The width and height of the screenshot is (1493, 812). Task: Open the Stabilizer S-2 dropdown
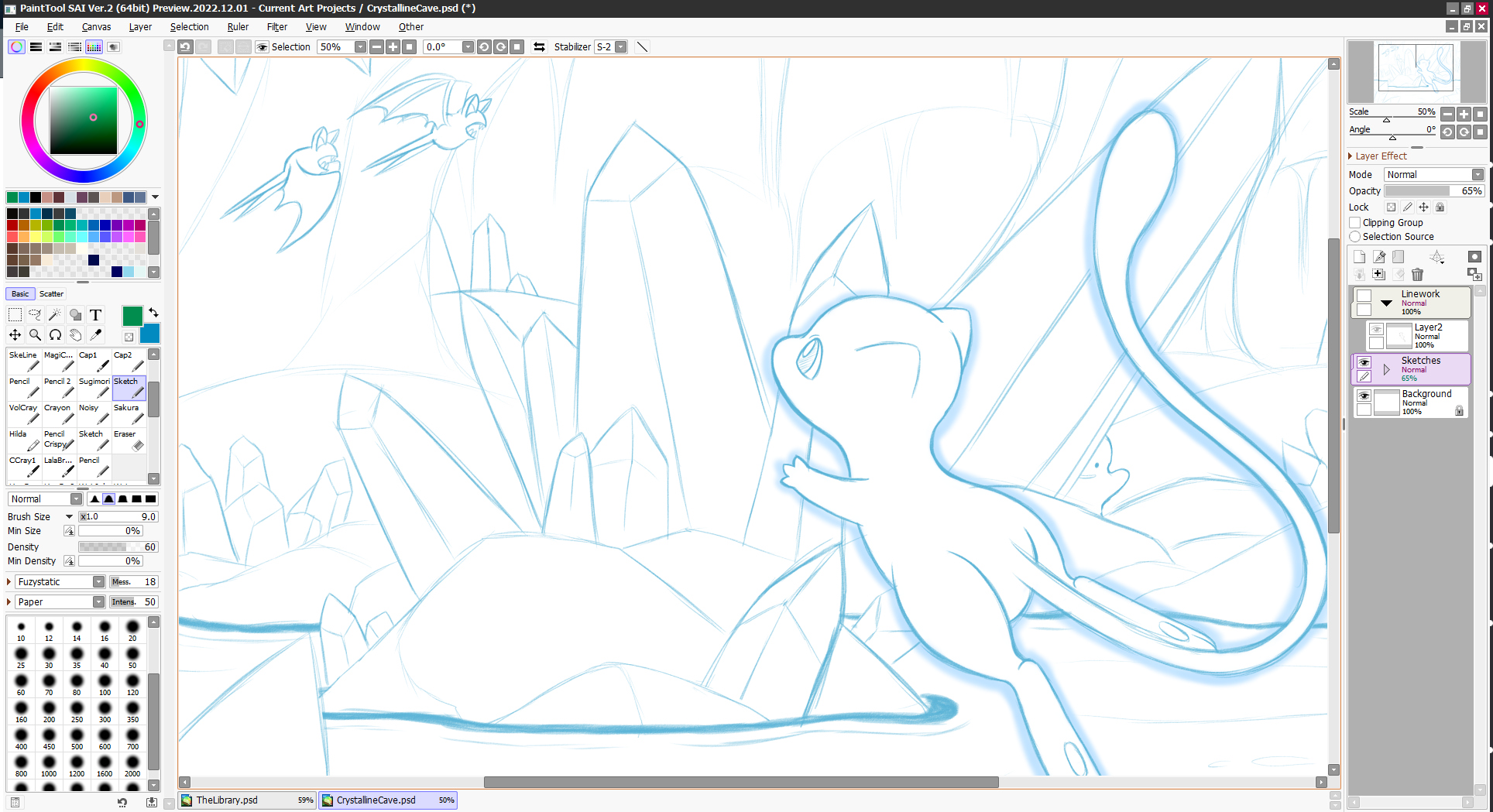click(620, 46)
